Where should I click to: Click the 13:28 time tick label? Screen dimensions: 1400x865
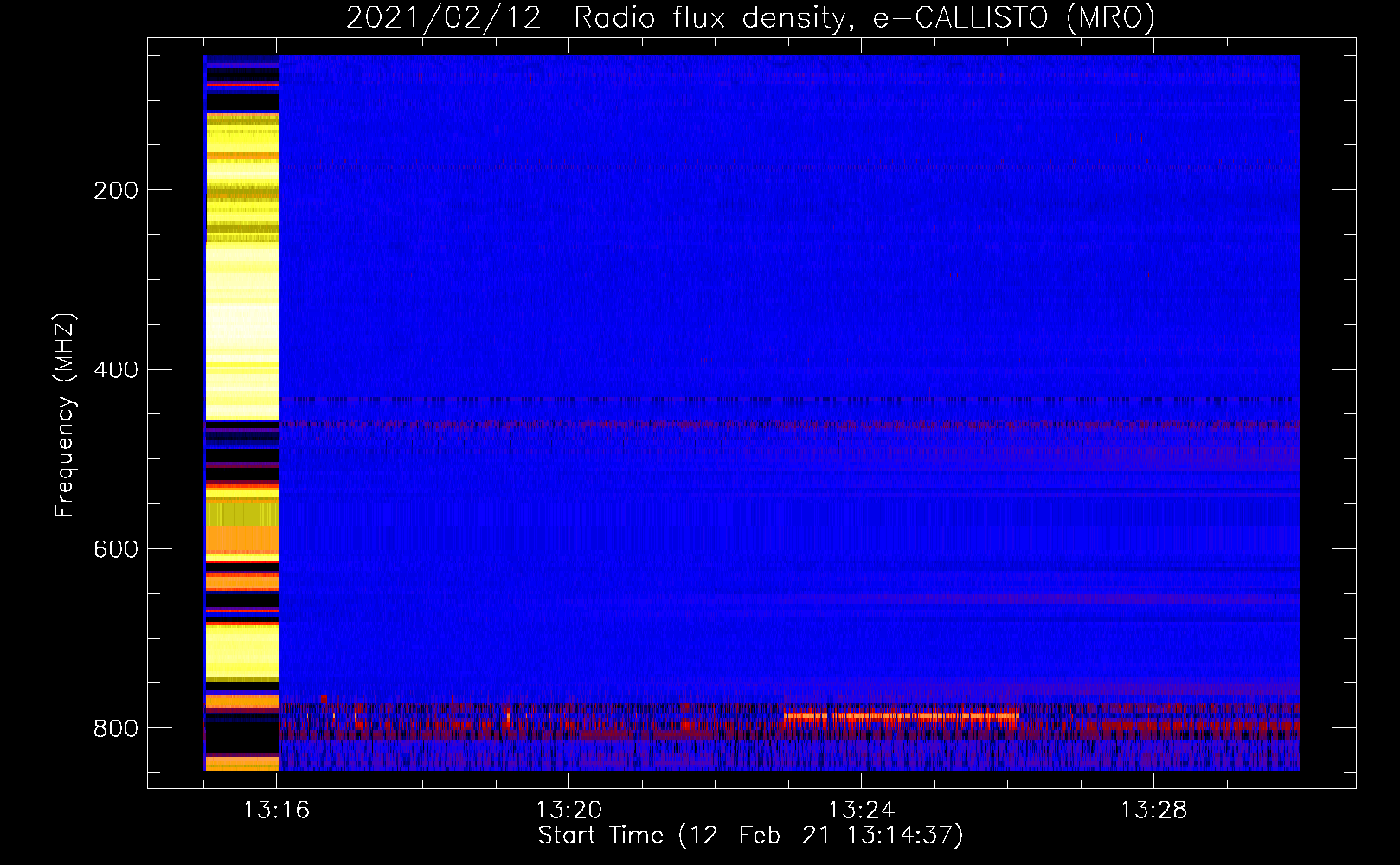click(1153, 811)
